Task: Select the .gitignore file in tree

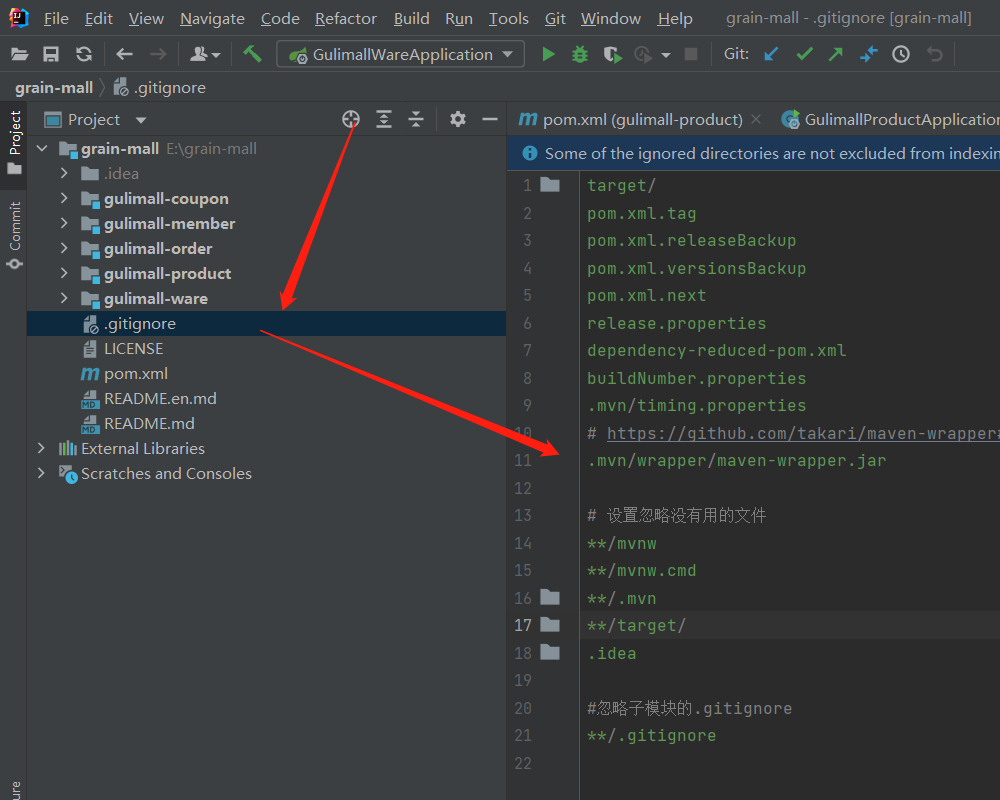Action: coord(267,323)
